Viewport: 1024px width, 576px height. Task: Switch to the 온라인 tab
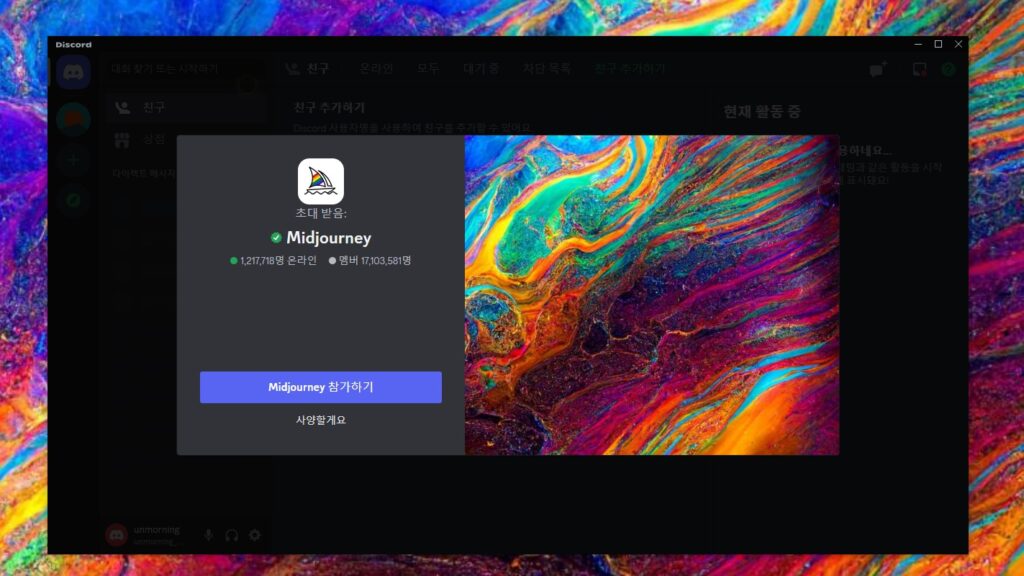(x=376, y=69)
